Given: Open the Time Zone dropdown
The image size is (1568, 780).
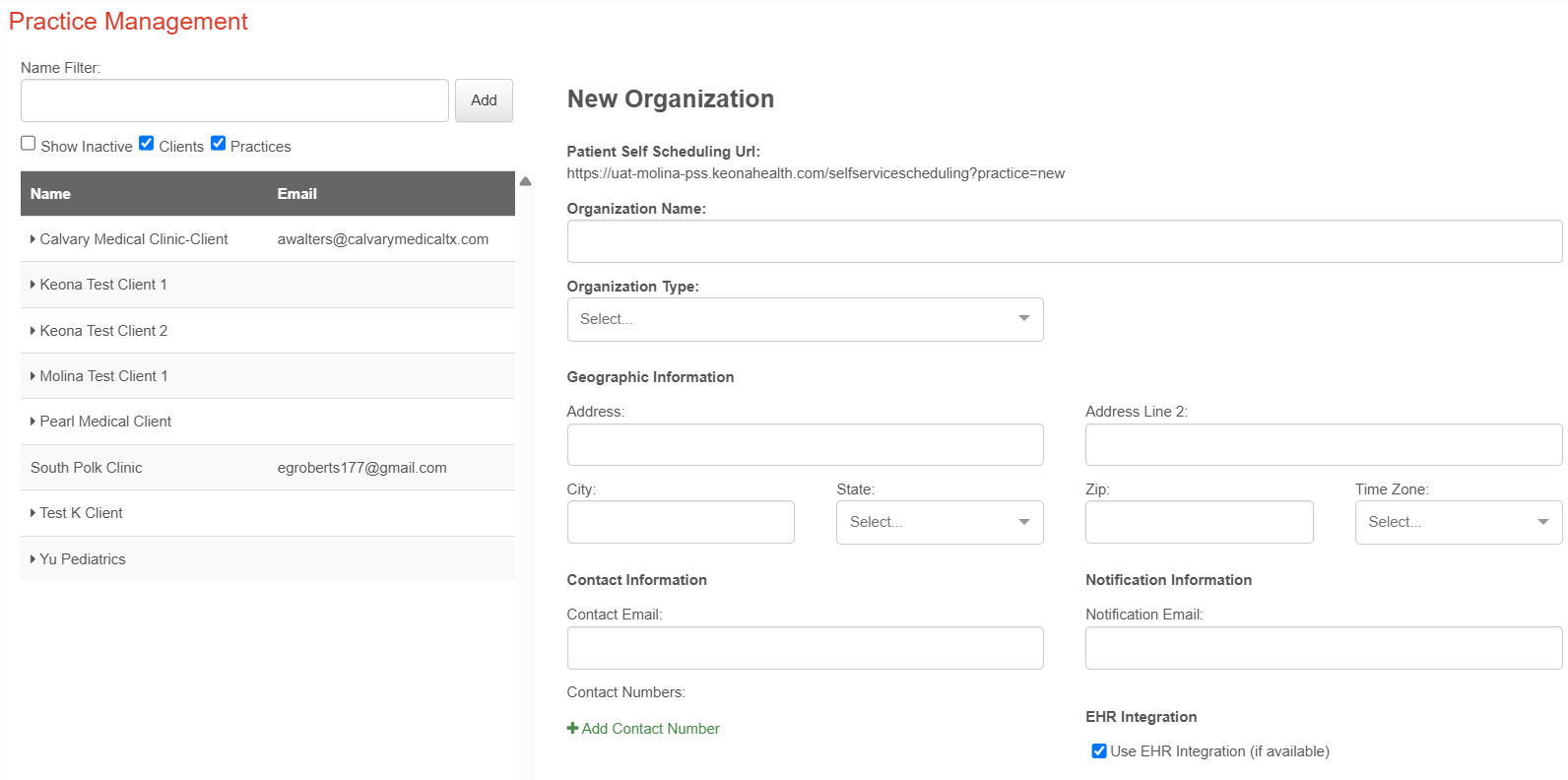Looking at the screenshot, I should (1458, 522).
